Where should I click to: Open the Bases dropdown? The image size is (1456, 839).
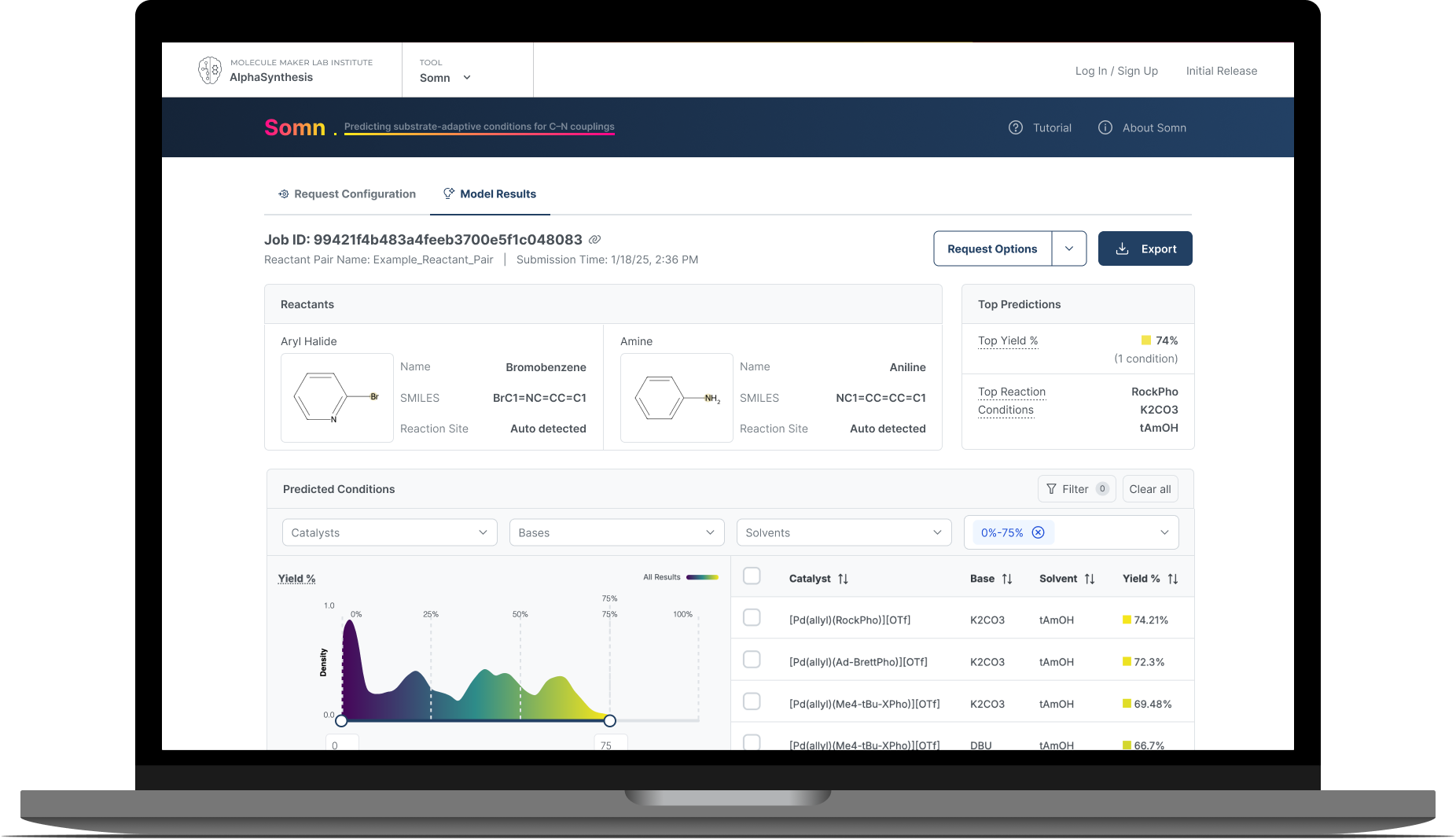(617, 532)
